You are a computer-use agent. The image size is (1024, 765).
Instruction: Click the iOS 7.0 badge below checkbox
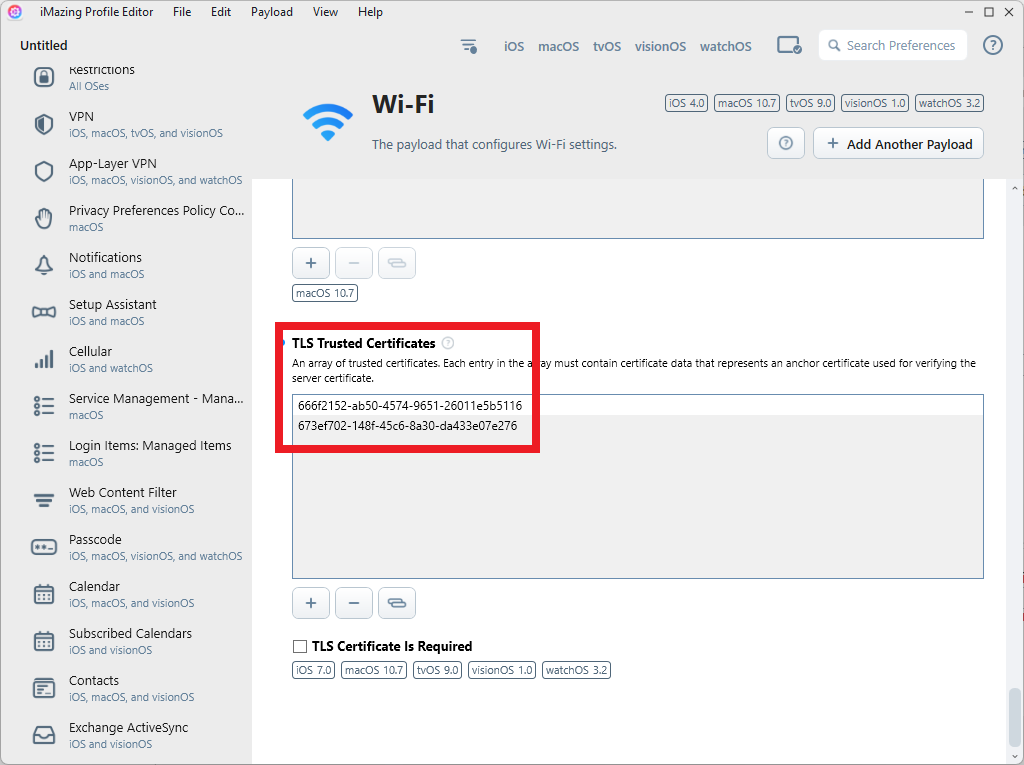tap(313, 670)
